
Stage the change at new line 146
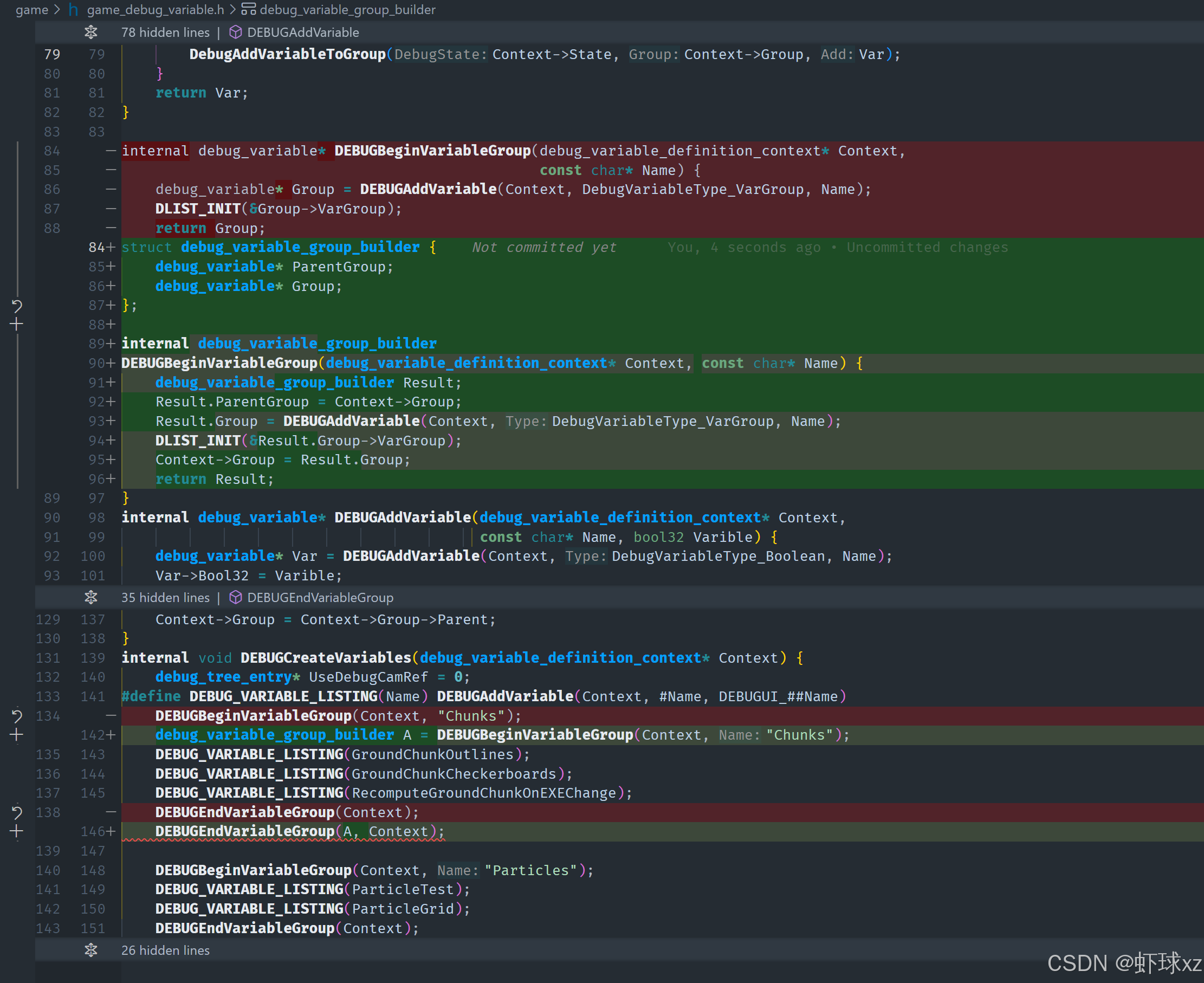pos(17,831)
